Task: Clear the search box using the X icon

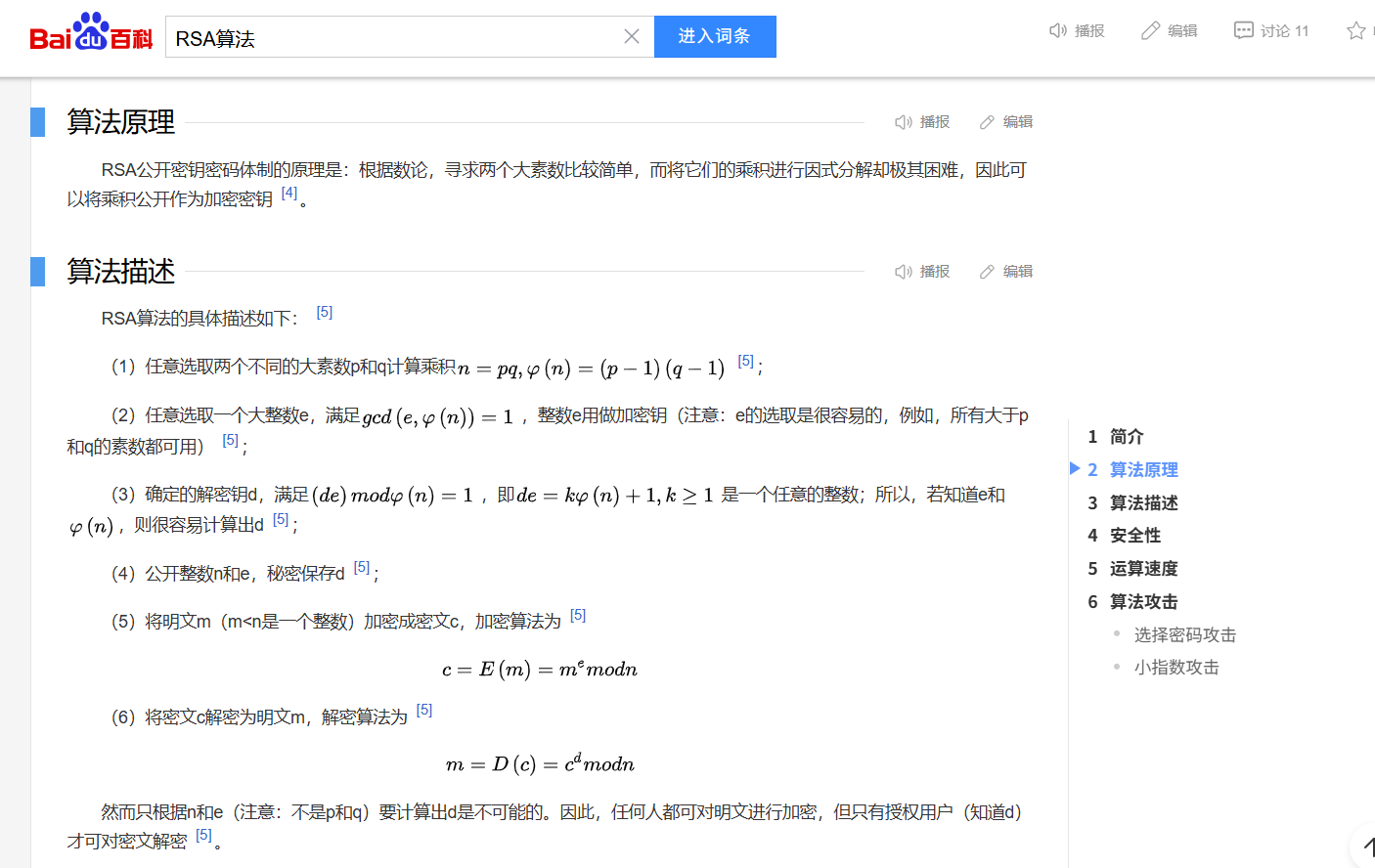Action: pyautogui.click(x=632, y=35)
